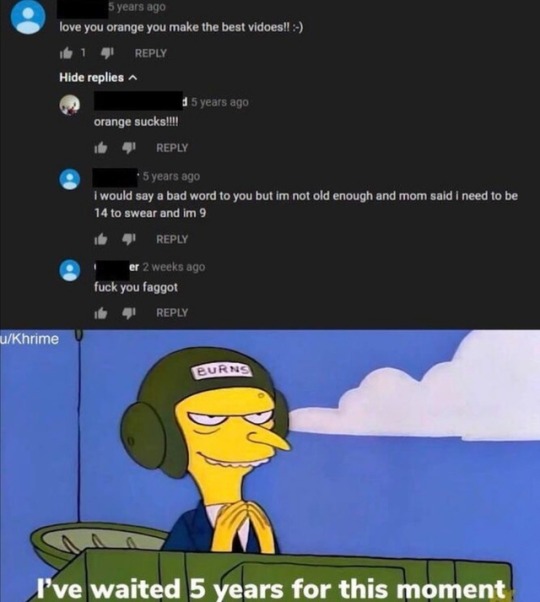The image size is (540, 602).
Task: Click the '2 weeks ago' timestamp link
Action: pos(174,267)
